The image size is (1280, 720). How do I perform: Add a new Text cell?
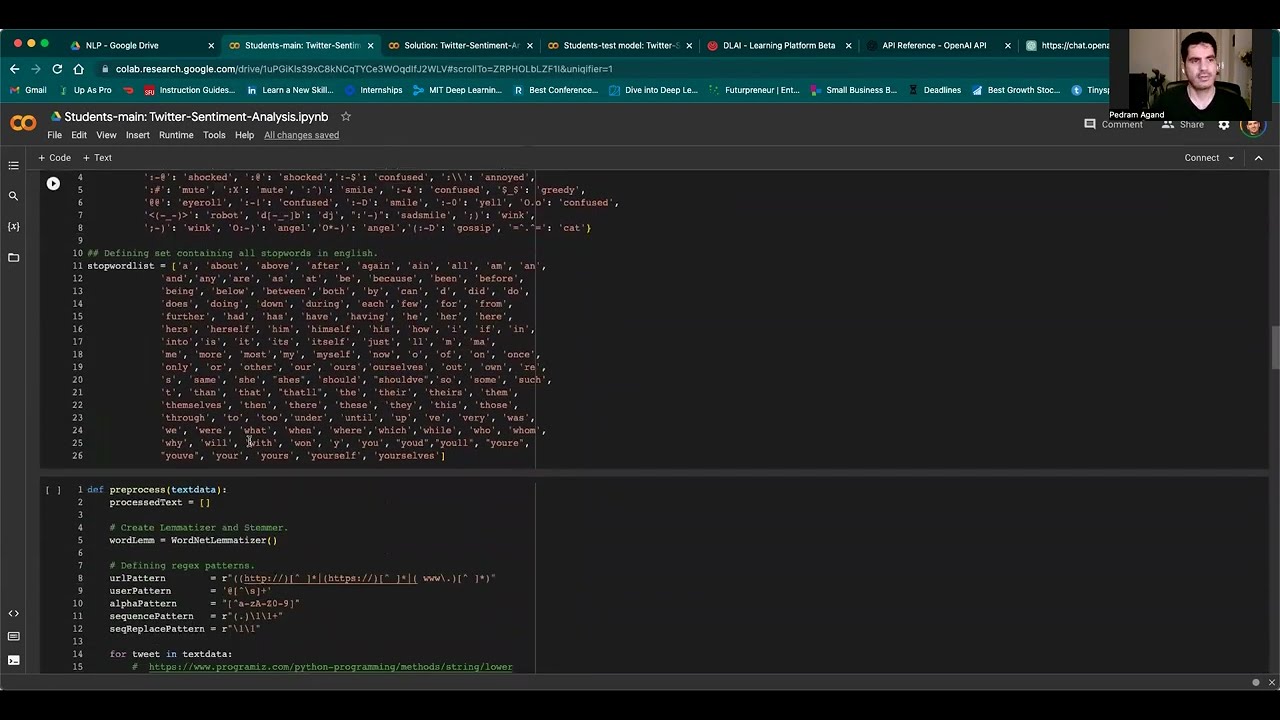click(x=97, y=158)
